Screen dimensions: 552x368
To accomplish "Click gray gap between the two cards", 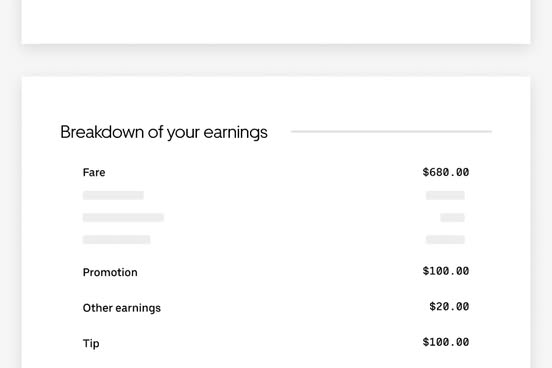I will tap(276, 60).
